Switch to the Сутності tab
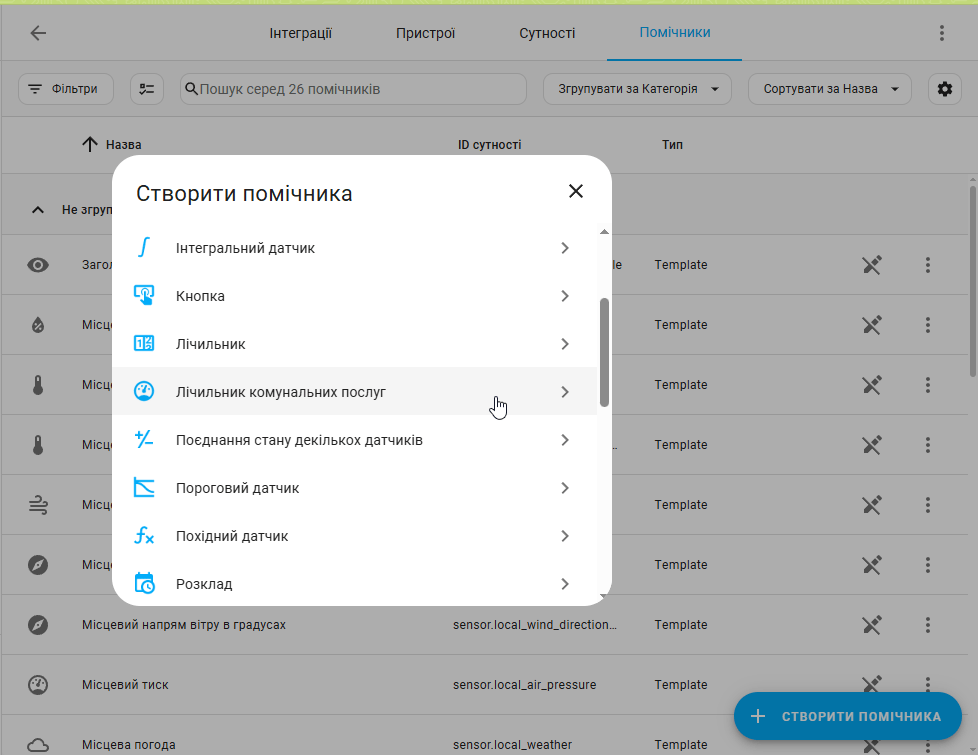This screenshot has height=755, width=978. 547,33
